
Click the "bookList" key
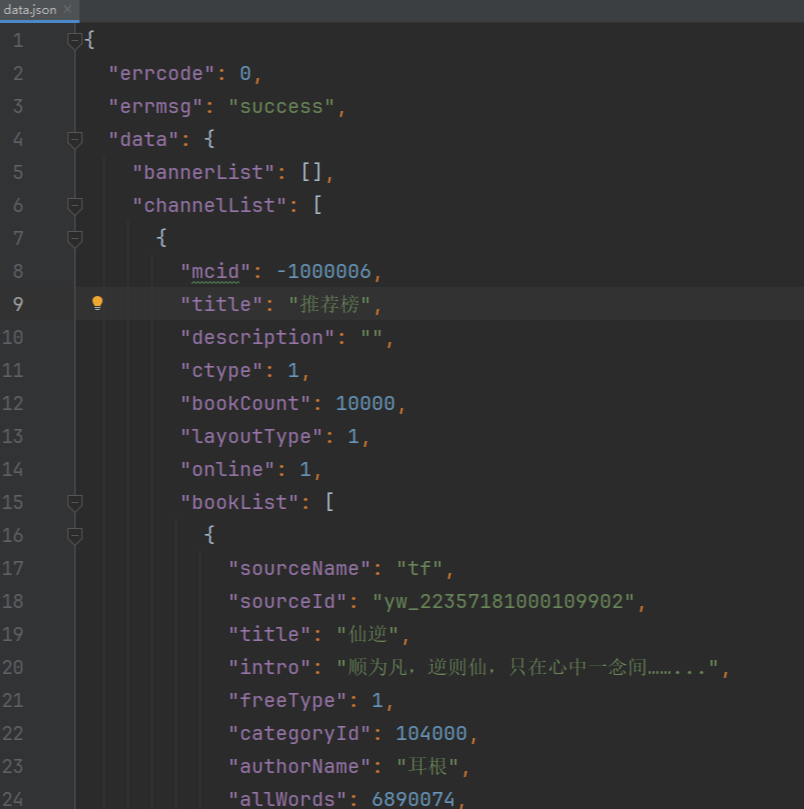tap(239, 503)
